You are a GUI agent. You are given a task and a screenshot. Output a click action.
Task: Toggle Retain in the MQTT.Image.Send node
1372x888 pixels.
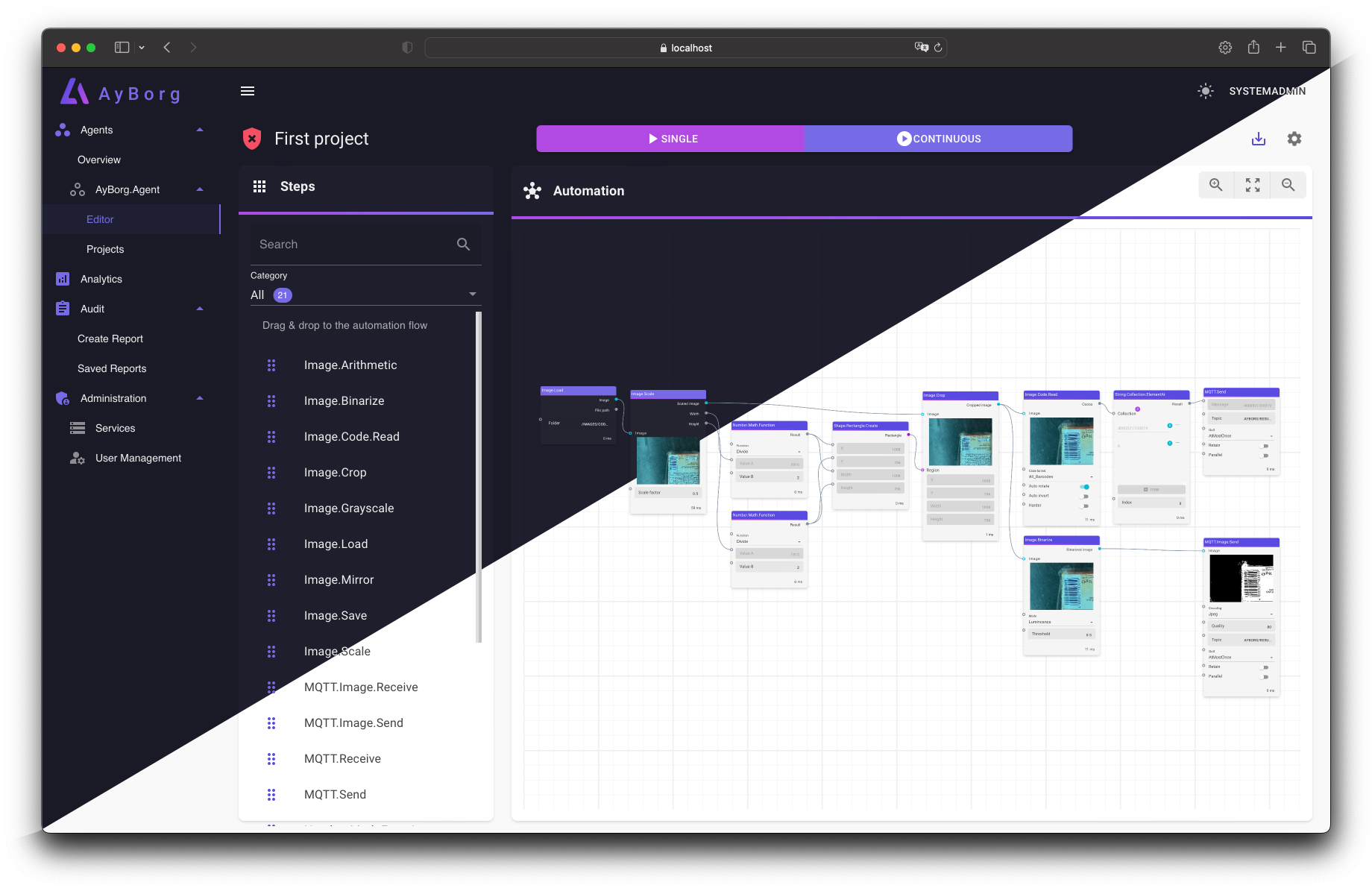click(1265, 667)
